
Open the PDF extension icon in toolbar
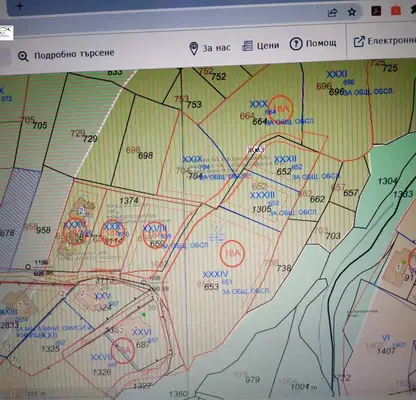coord(376,11)
